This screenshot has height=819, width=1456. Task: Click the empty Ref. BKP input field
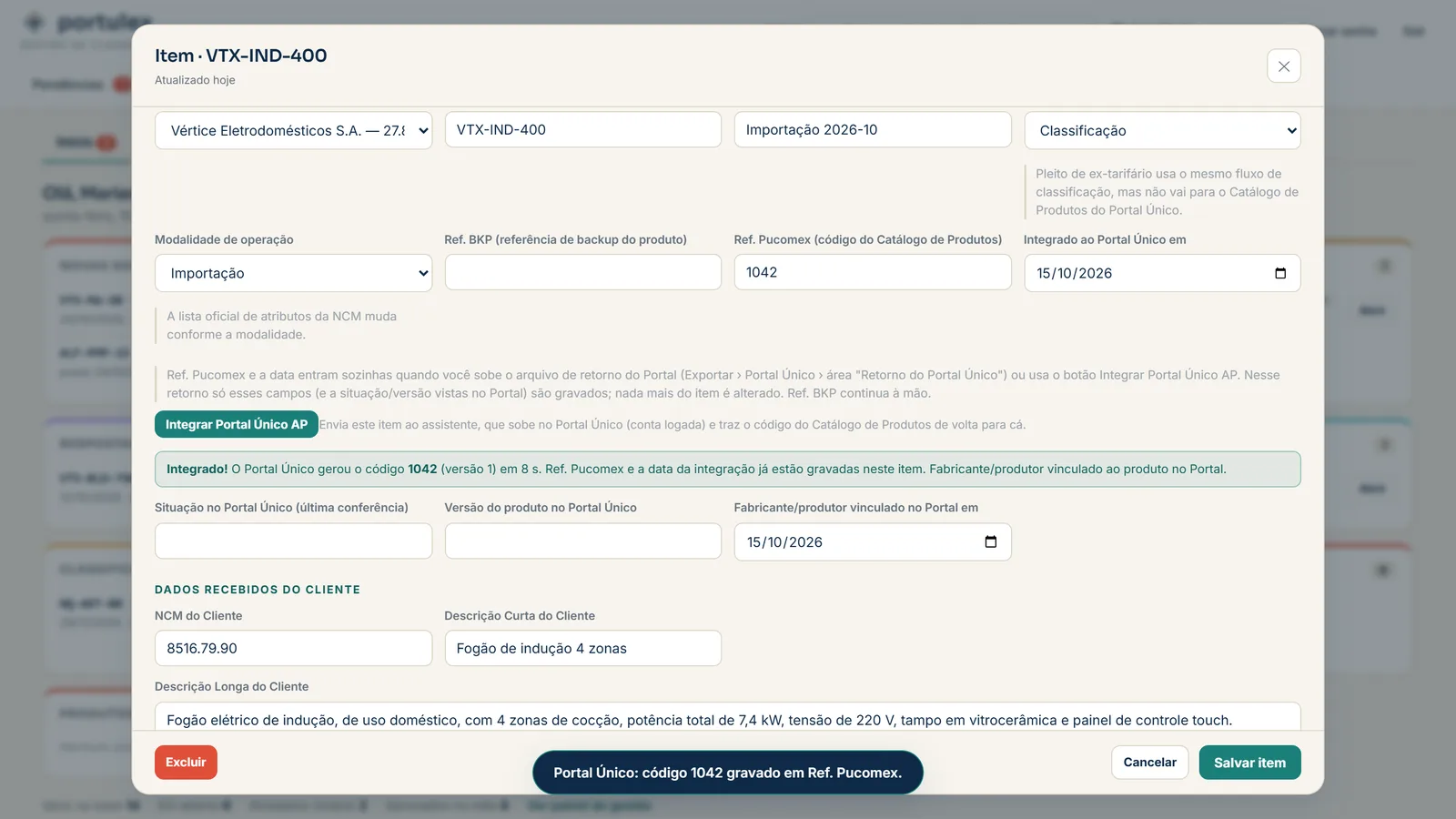582,272
